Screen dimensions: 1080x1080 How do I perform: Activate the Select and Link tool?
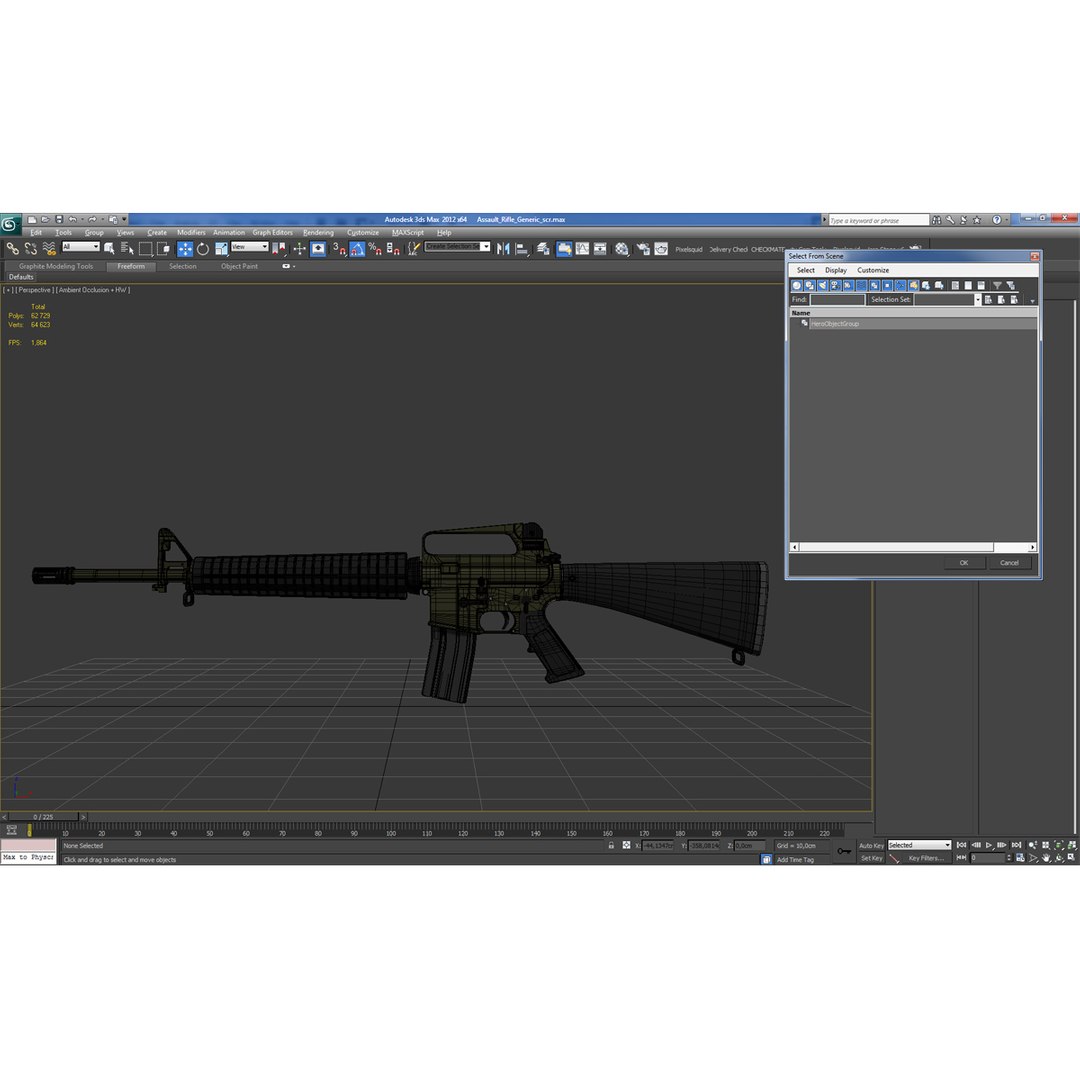[x=12, y=249]
